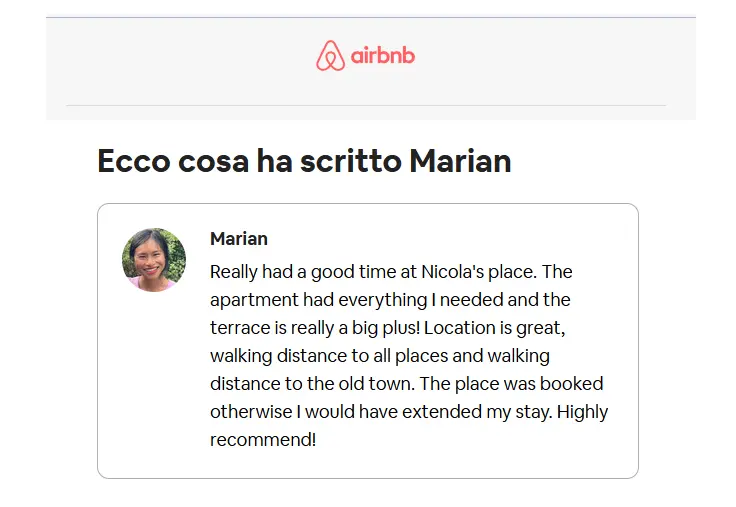Open Marian's circular profile photo
This screenshot has height=507, width=736.
[154, 260]
